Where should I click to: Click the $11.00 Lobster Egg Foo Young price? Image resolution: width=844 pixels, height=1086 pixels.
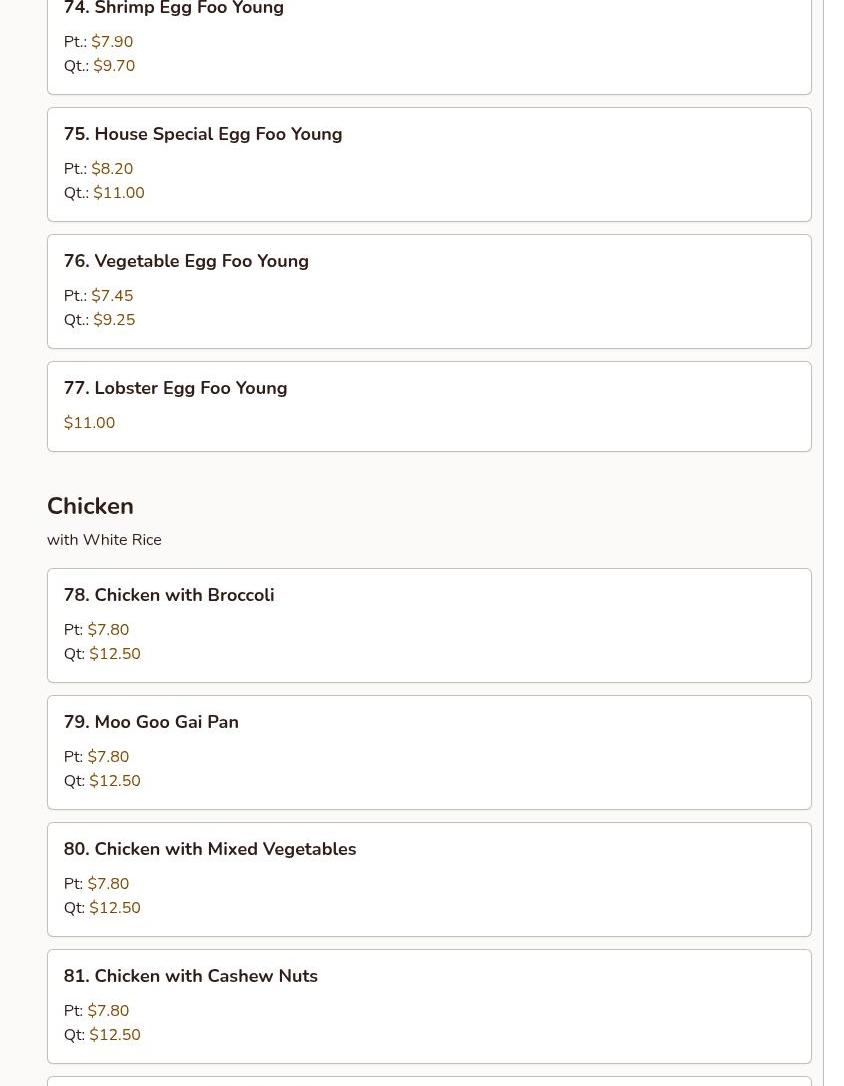click(x=89, y=423)
